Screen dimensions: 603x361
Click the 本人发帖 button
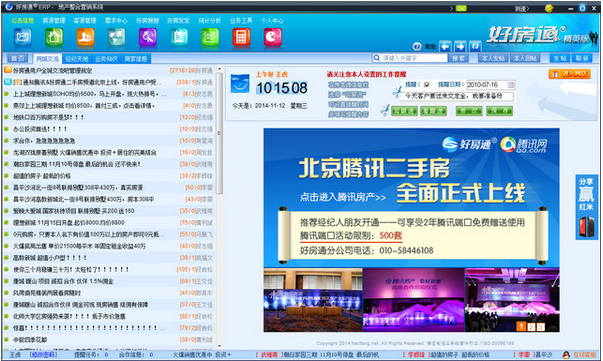tap(493, 58)
